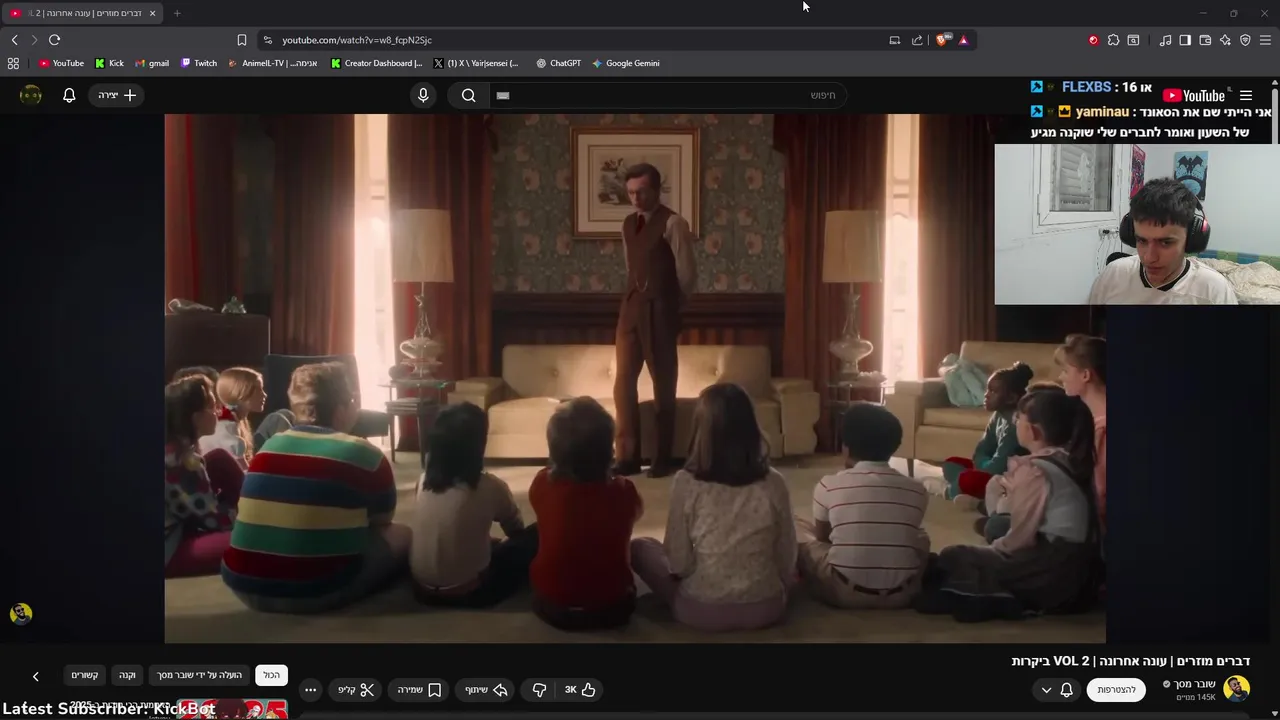The image size is (1280, 720).
Task: Click the Clip scissors button
Action: pos(356,690)
